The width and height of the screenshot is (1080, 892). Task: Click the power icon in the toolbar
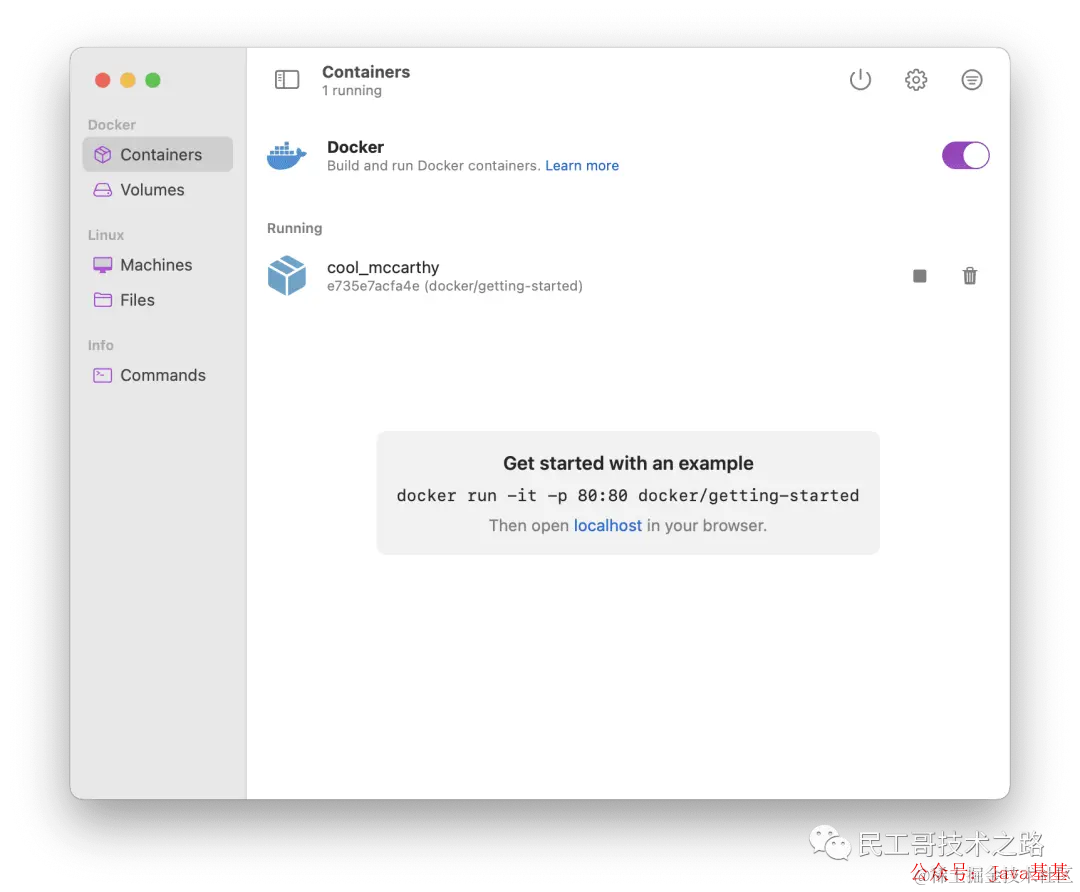(860, 80)
